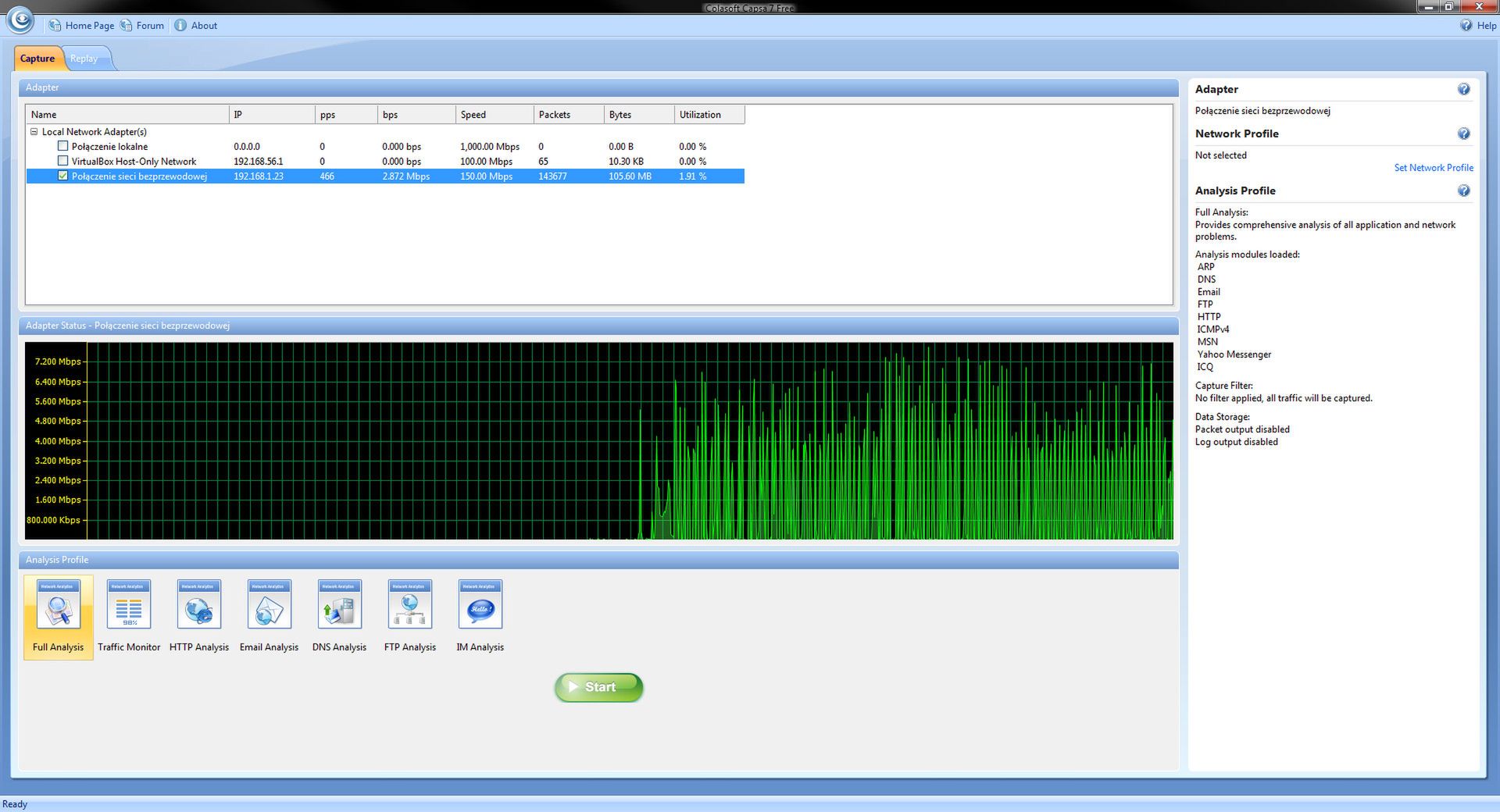This screenshot has width=1500, height=812.
Task: Switch to the Replay tab
Action: (84, 58)
